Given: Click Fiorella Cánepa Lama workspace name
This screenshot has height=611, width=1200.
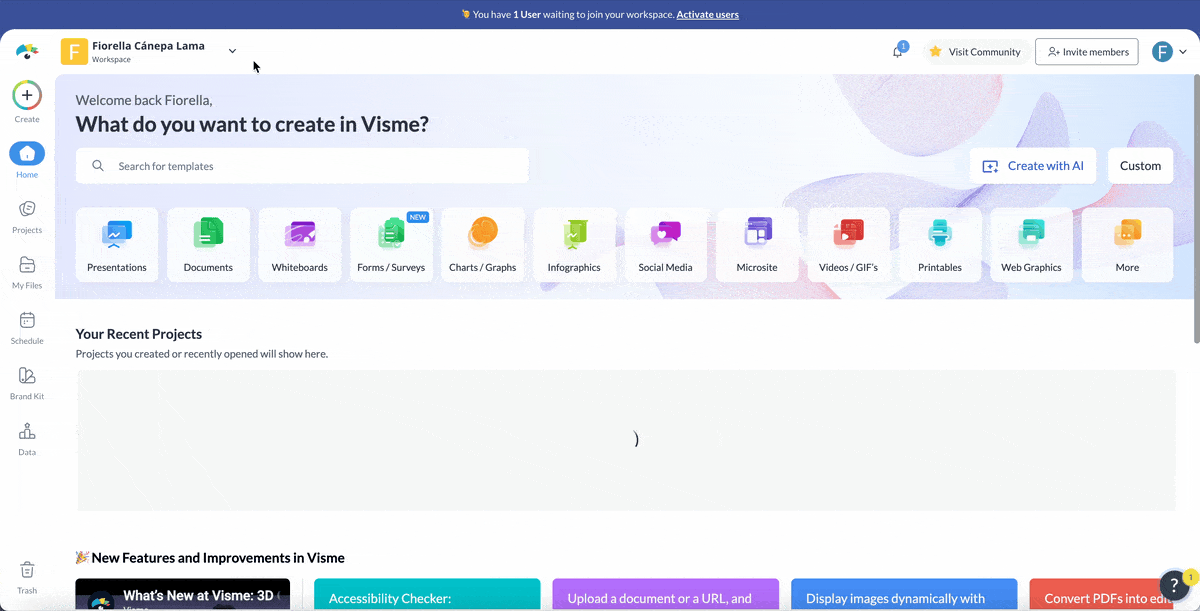Looking at the screenshot, I should point(148,46).
